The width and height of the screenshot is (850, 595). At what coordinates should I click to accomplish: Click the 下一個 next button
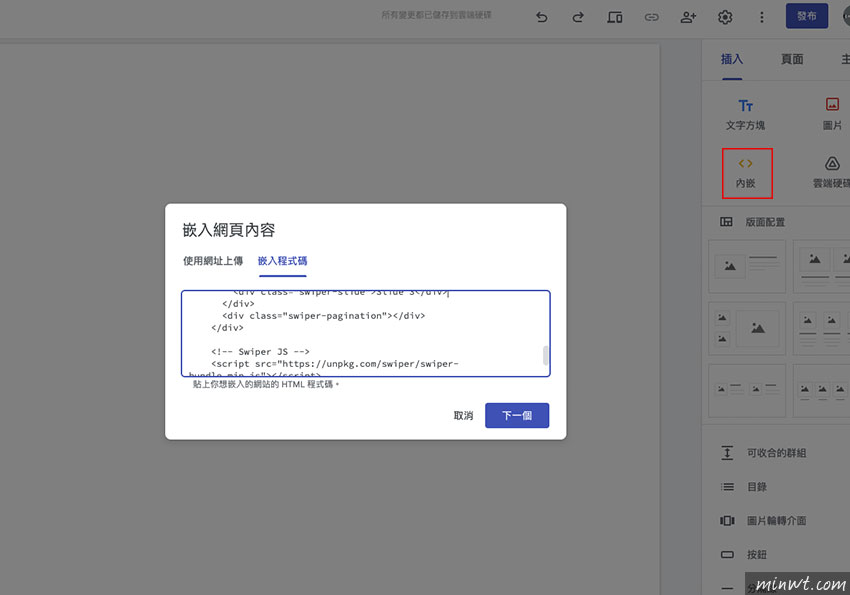(517, 416)
